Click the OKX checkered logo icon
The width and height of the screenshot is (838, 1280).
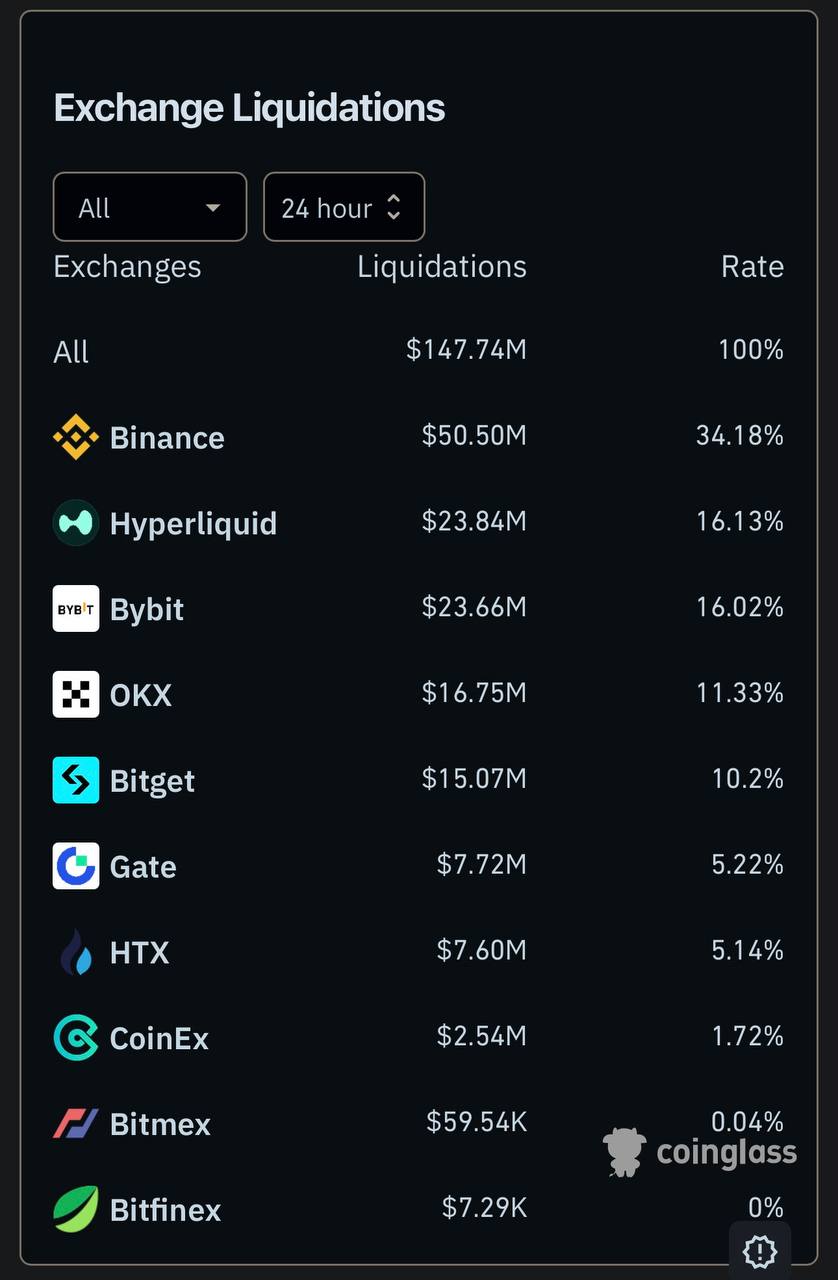click(76, 695)
